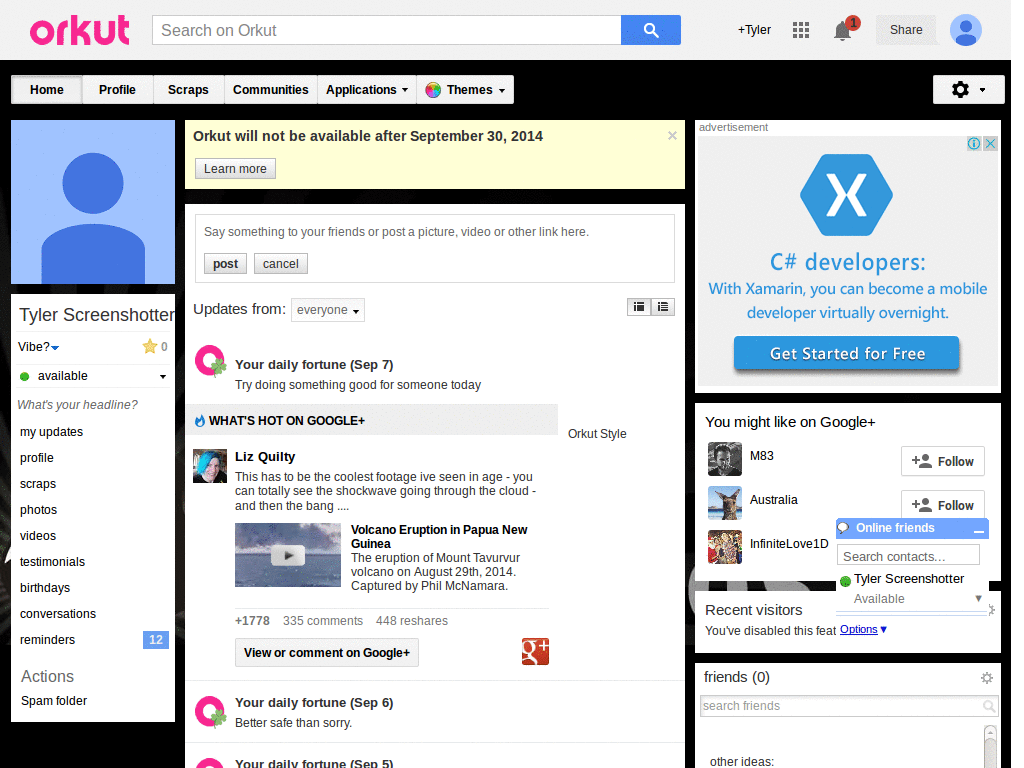1024x768 pixels.
Task: Open Liz Quilty's profile picture
Action: (210, 466)
